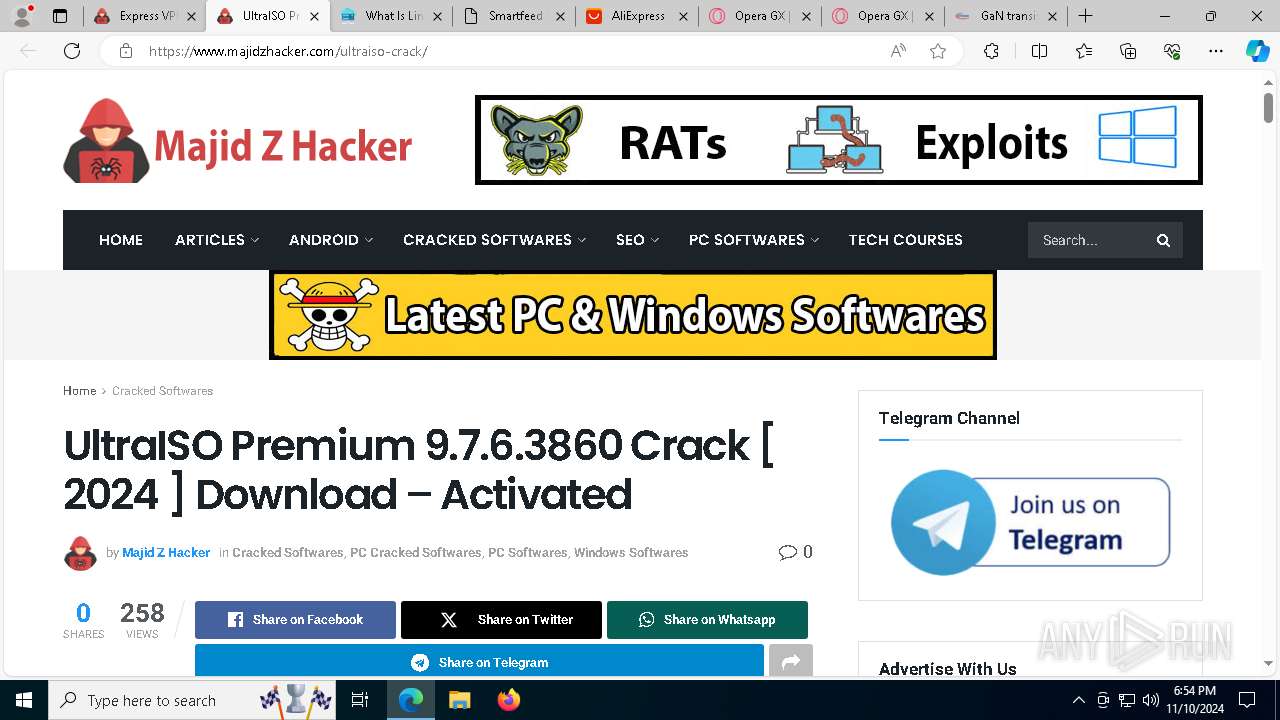Open the tab actions menu icon

60,16
